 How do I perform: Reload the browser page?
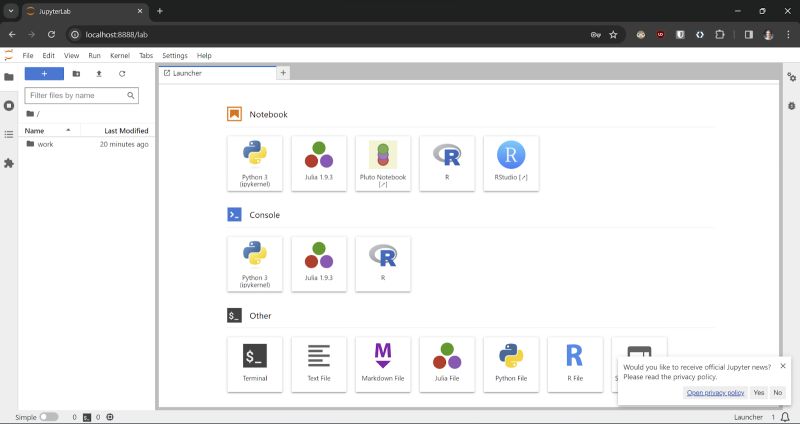[51, 35]
